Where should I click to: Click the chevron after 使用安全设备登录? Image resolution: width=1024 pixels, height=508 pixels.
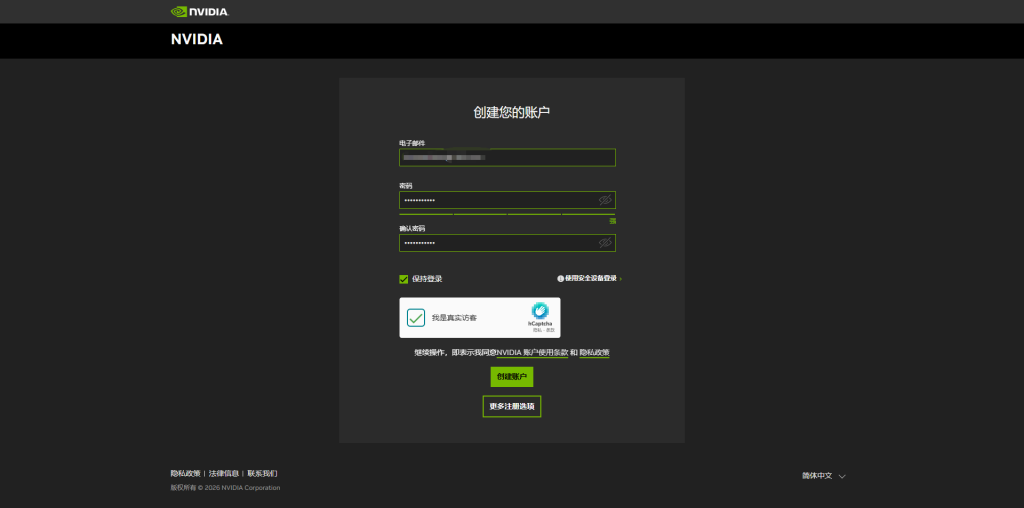[x=620, y=279]
